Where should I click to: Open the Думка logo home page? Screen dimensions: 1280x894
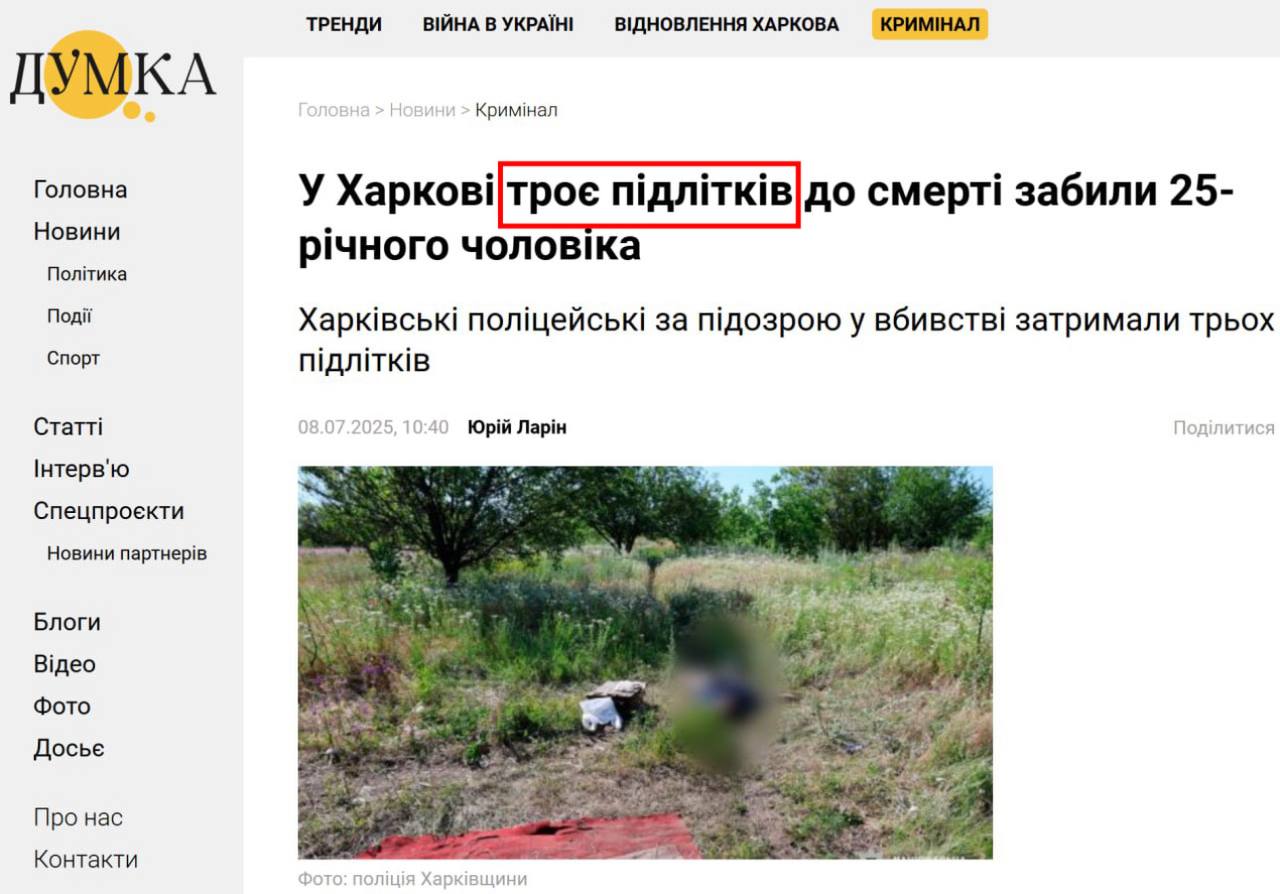(x=112, y=78)
